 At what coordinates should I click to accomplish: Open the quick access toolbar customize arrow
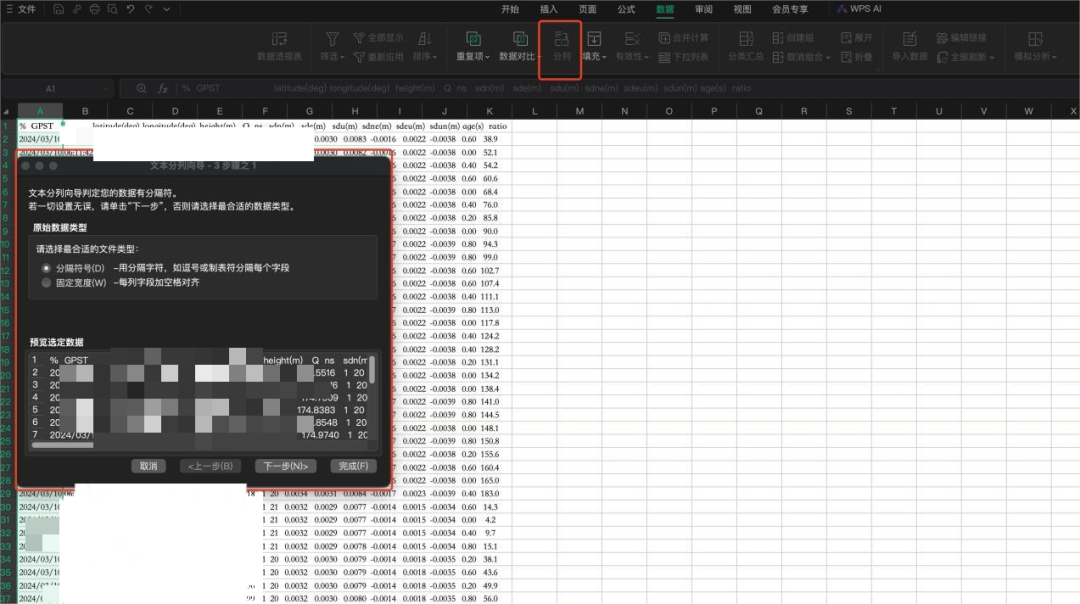167,9
